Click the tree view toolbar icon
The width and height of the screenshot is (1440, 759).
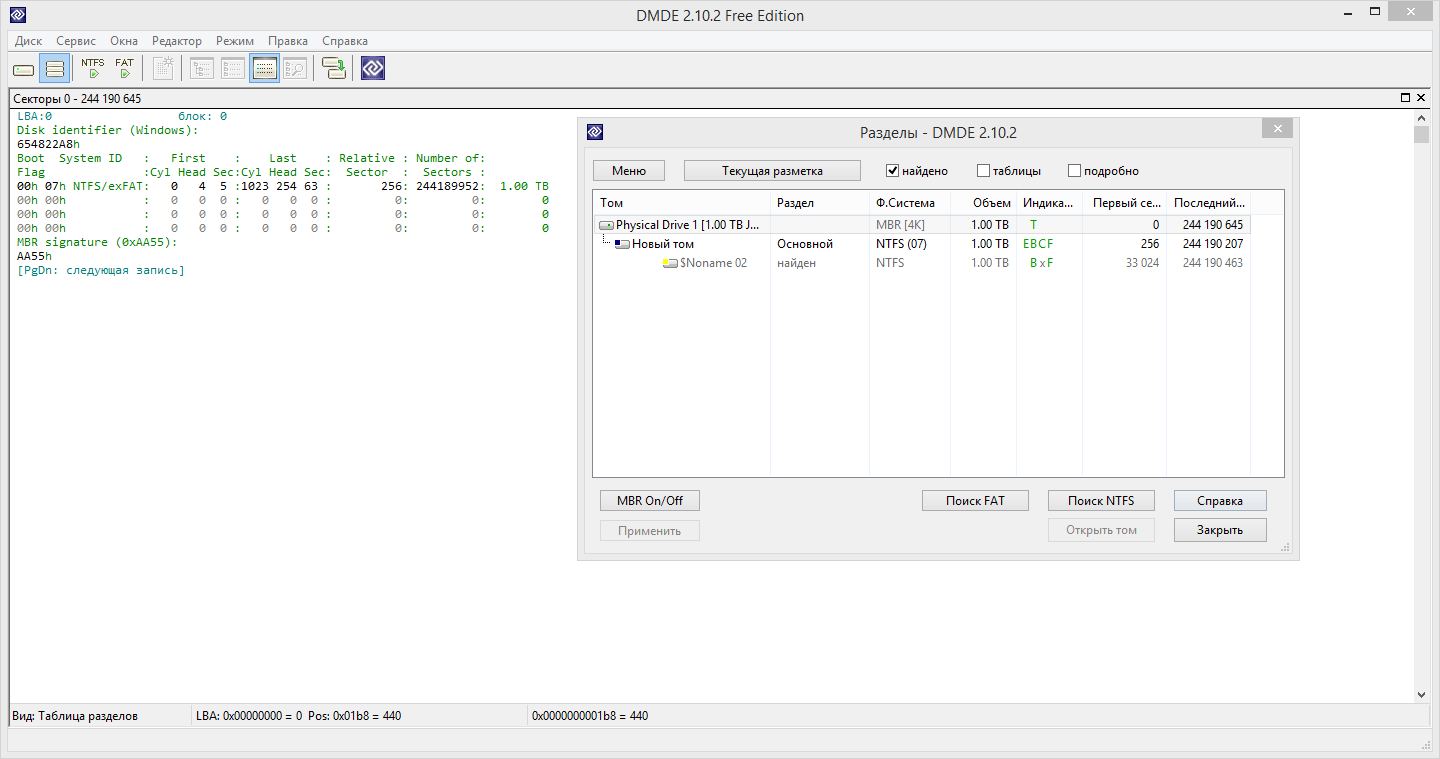tap(202, 69)
